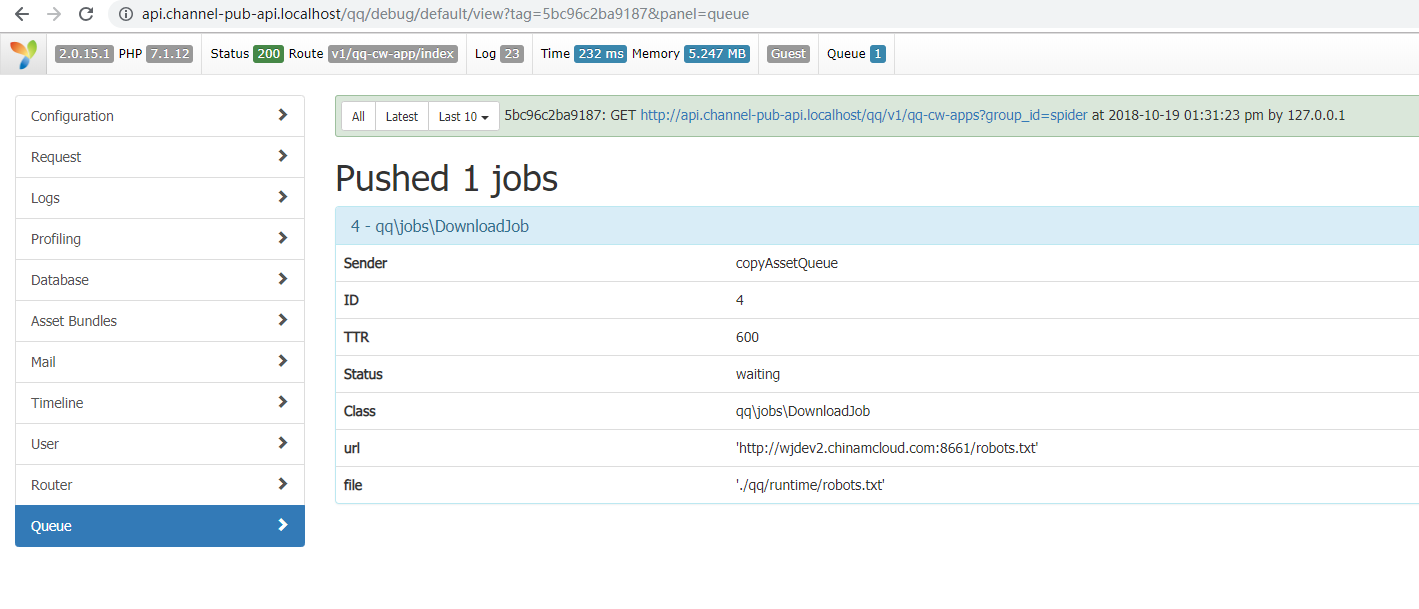This screenshot has width=1419, height=609.
Task: Open the qq-cw-apps request URL link
Action: coord(863,115)
